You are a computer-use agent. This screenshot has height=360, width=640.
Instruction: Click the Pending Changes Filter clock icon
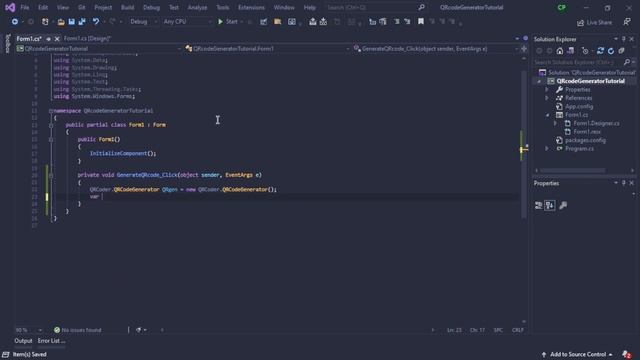(x=585, y=51)
